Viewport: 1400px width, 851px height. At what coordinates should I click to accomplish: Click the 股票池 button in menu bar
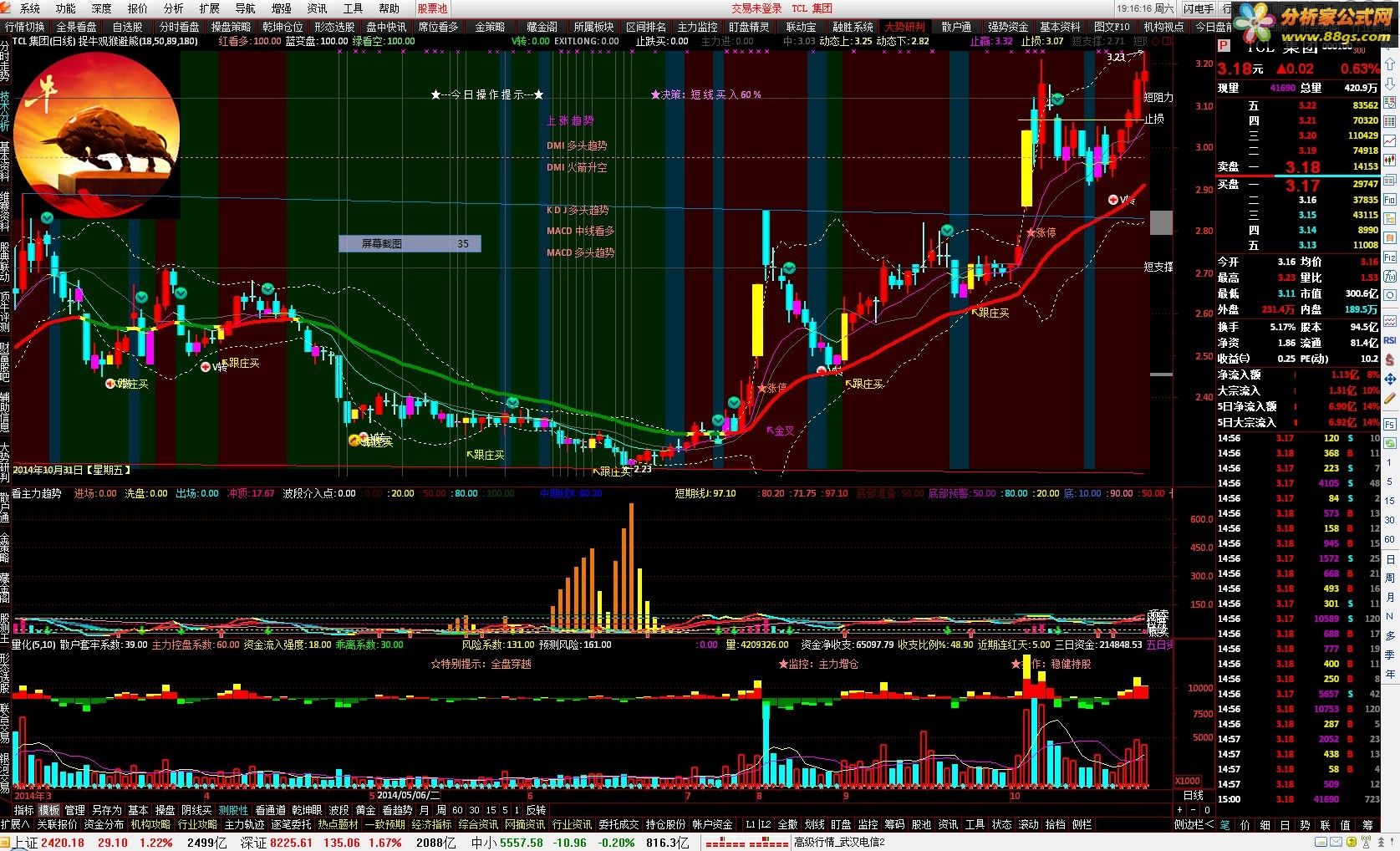point(432,8)
